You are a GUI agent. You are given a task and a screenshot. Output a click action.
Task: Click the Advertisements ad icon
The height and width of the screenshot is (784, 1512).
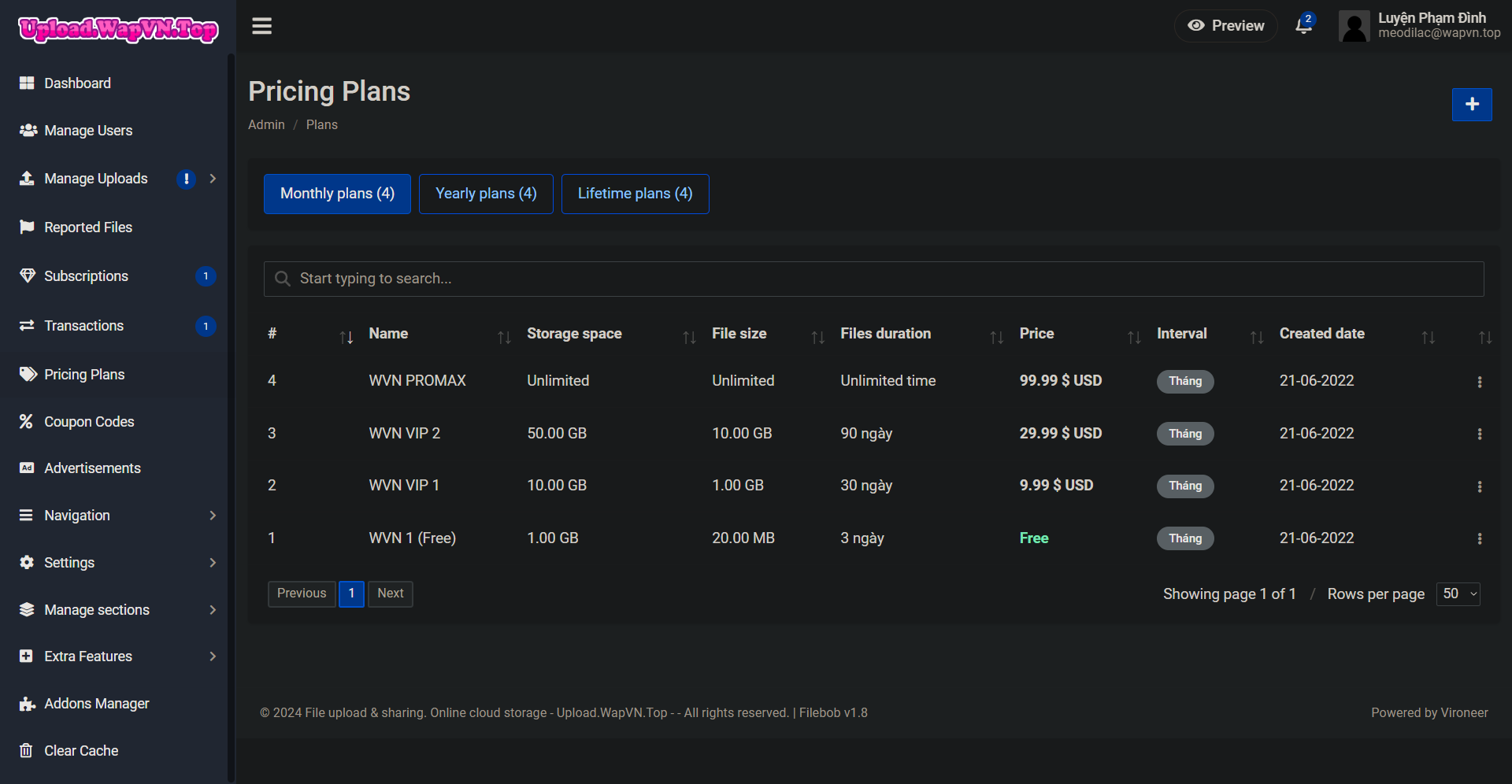pos(27,468)
